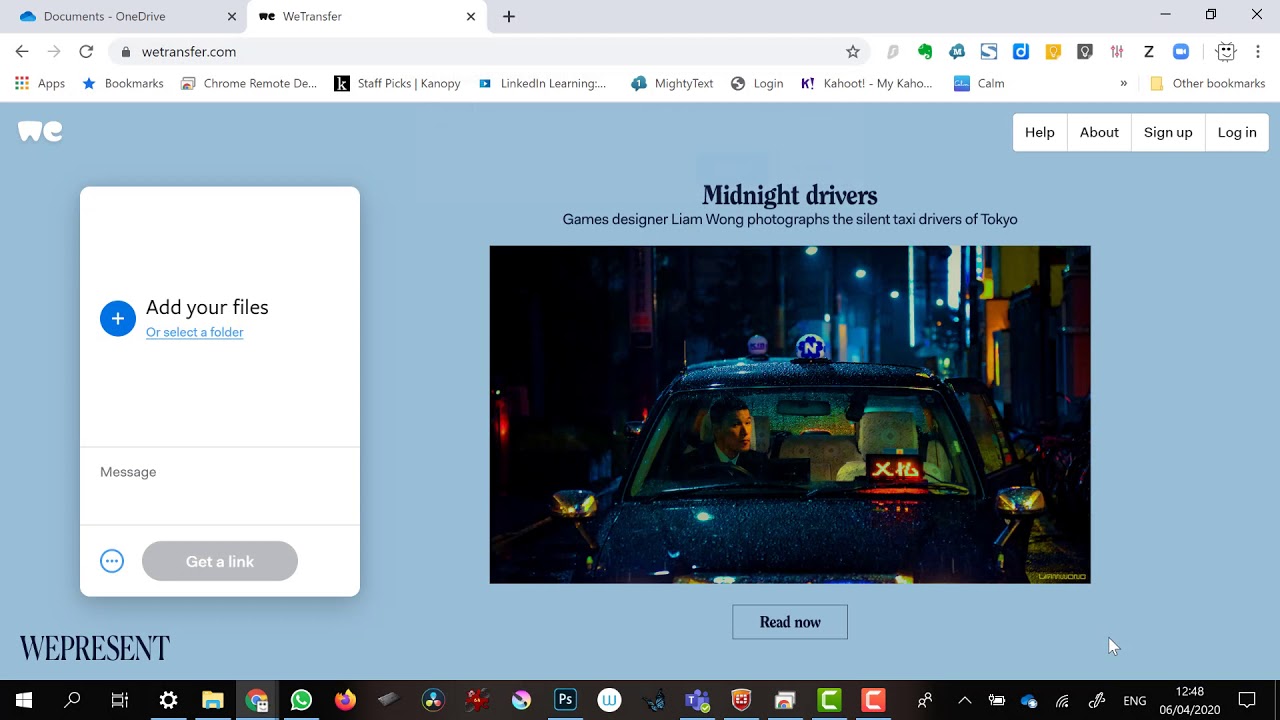
Task: Open the Help menu item
Action: [x=1039, y=132]
